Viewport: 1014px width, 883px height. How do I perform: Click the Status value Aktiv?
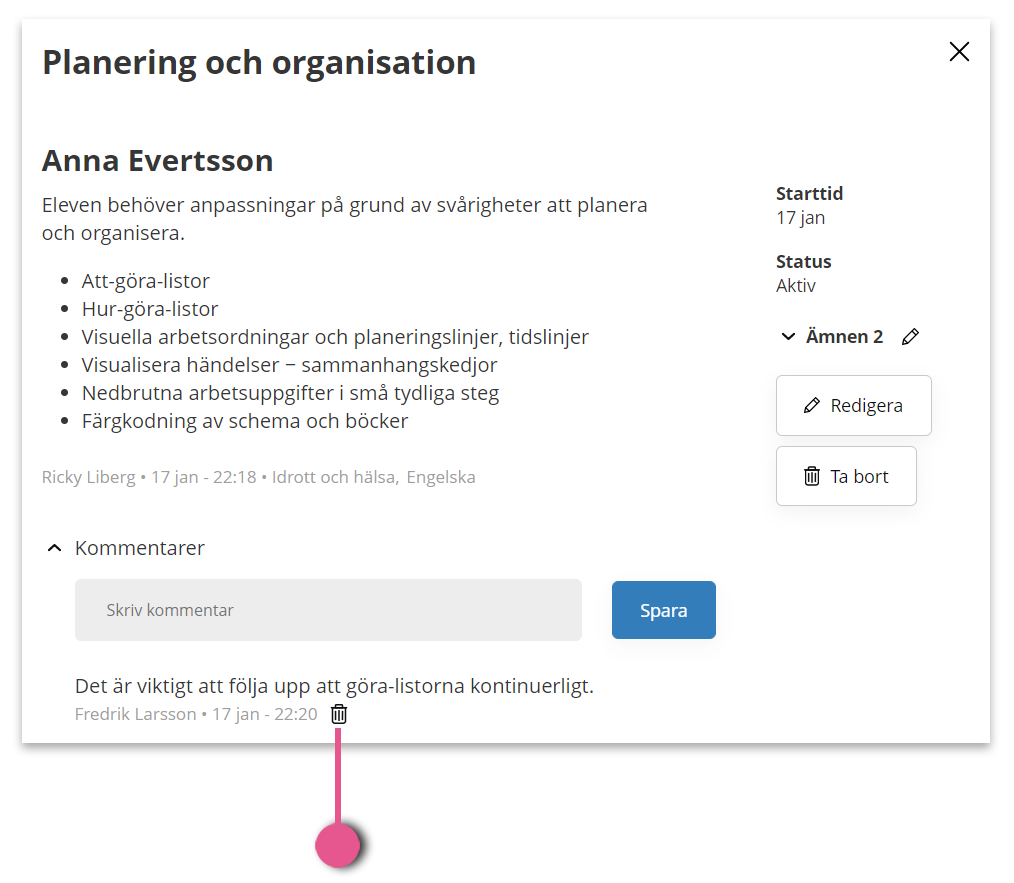point(795,285)
